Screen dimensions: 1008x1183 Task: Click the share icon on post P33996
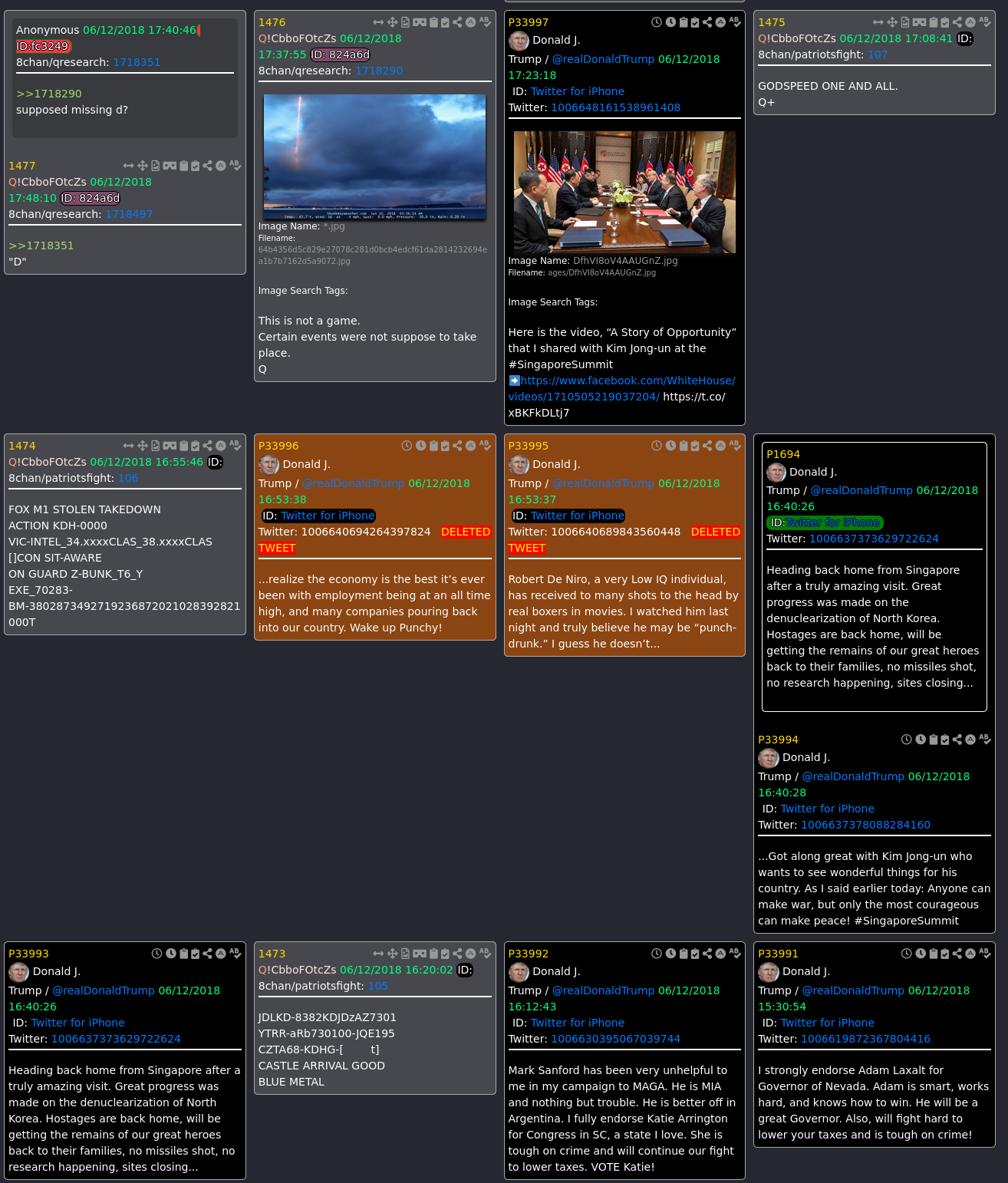pos(457,446)
